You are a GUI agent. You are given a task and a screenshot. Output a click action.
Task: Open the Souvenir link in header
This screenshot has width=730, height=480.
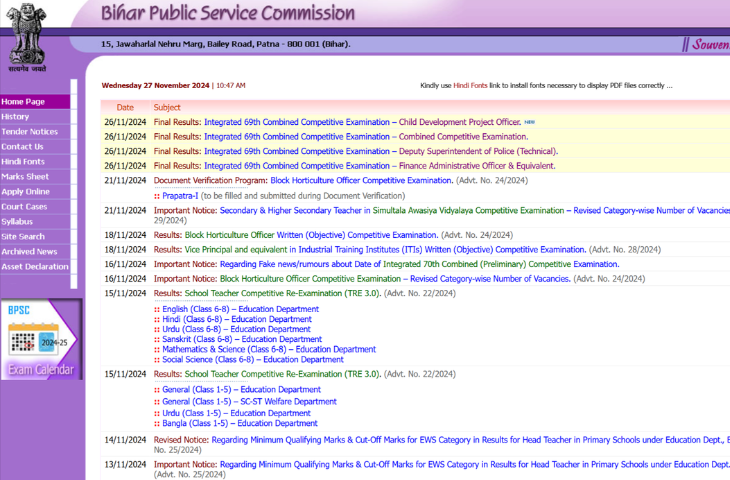coord(710,44)
